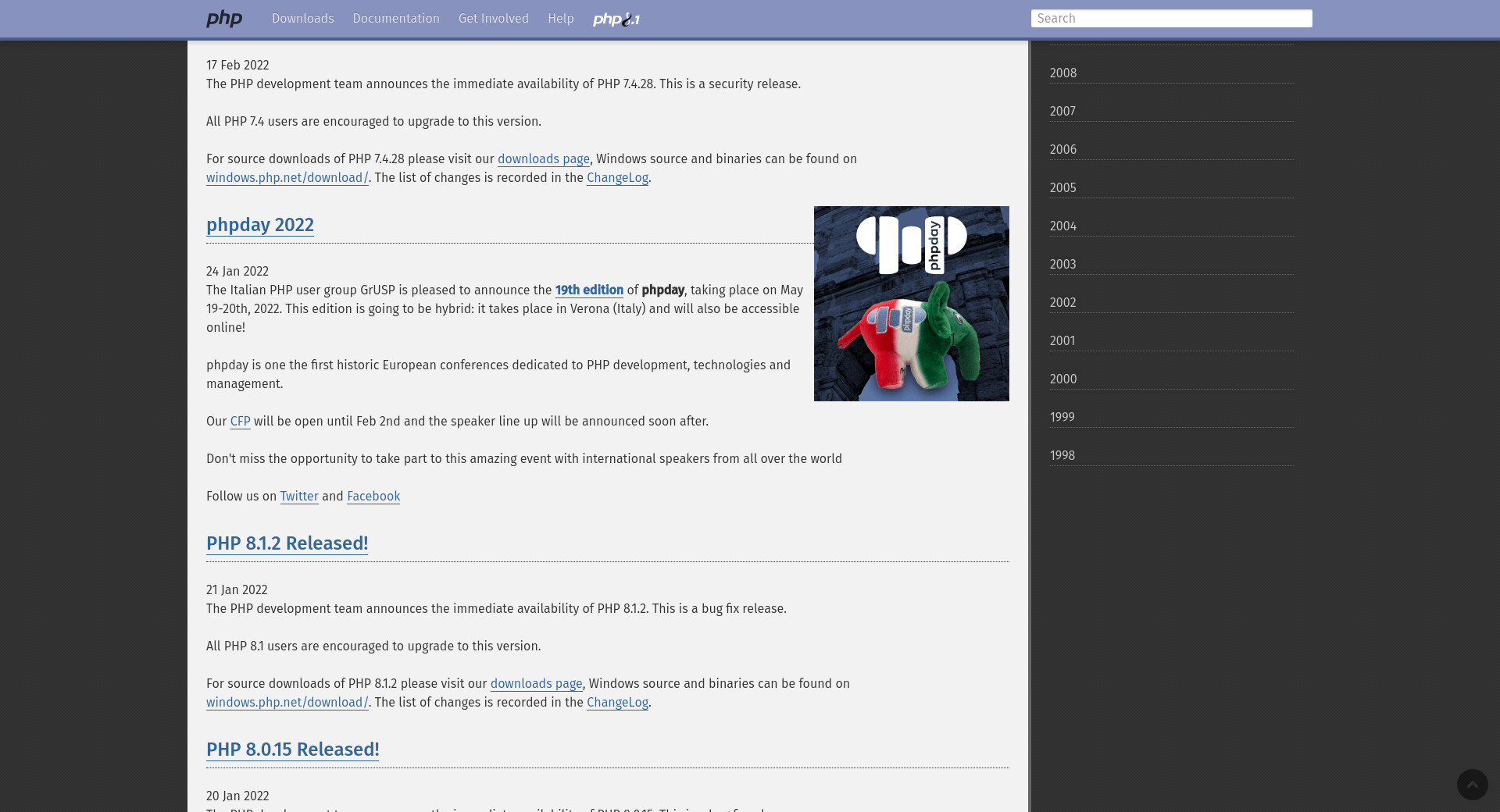Open the PHP 8.0.15 Released! heading
The image size is (1500, 812).
click(x=292, y=750)
